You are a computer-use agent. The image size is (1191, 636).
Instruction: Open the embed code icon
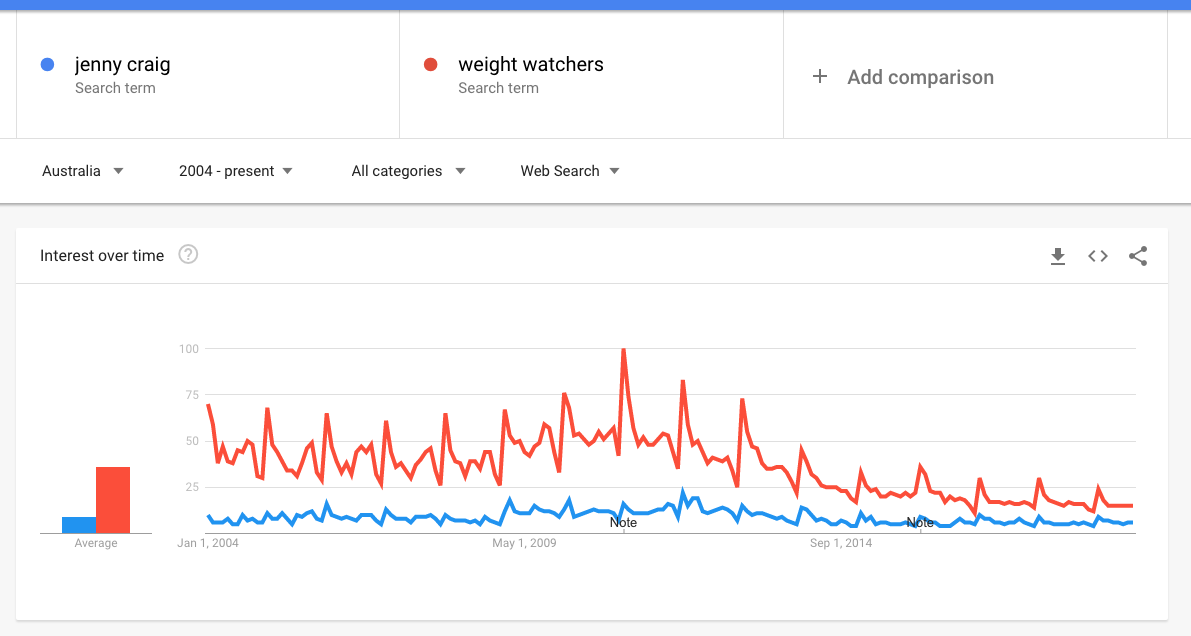pos(1098,256)
